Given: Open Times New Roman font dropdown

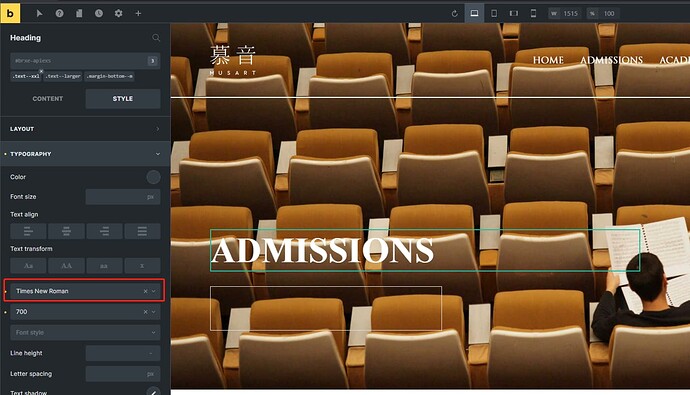Looking at the screenshot, I should pyautogui.click(x=85, y=291).
